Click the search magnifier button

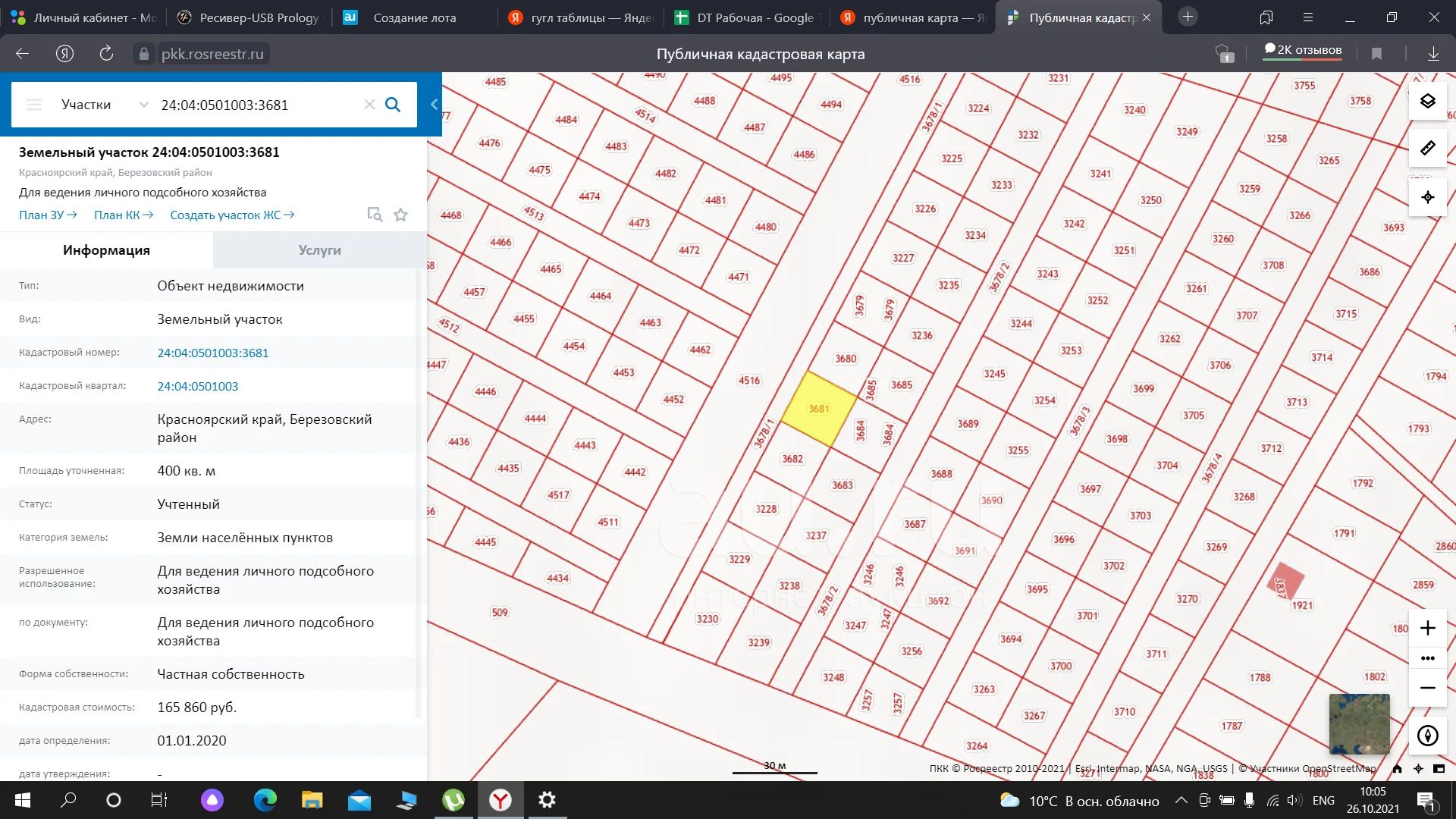tap(393, 105)
